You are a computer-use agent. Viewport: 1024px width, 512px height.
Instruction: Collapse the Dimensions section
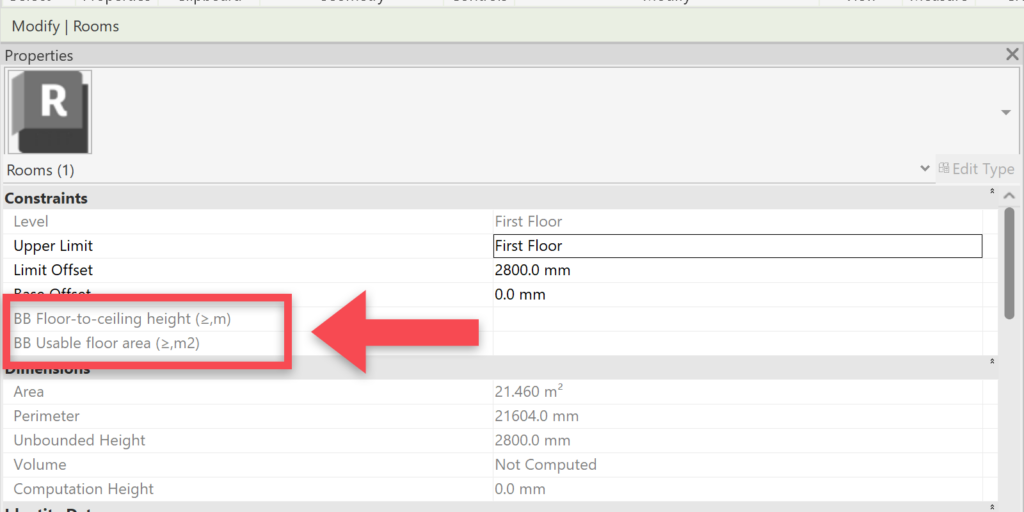click(991, 360)
